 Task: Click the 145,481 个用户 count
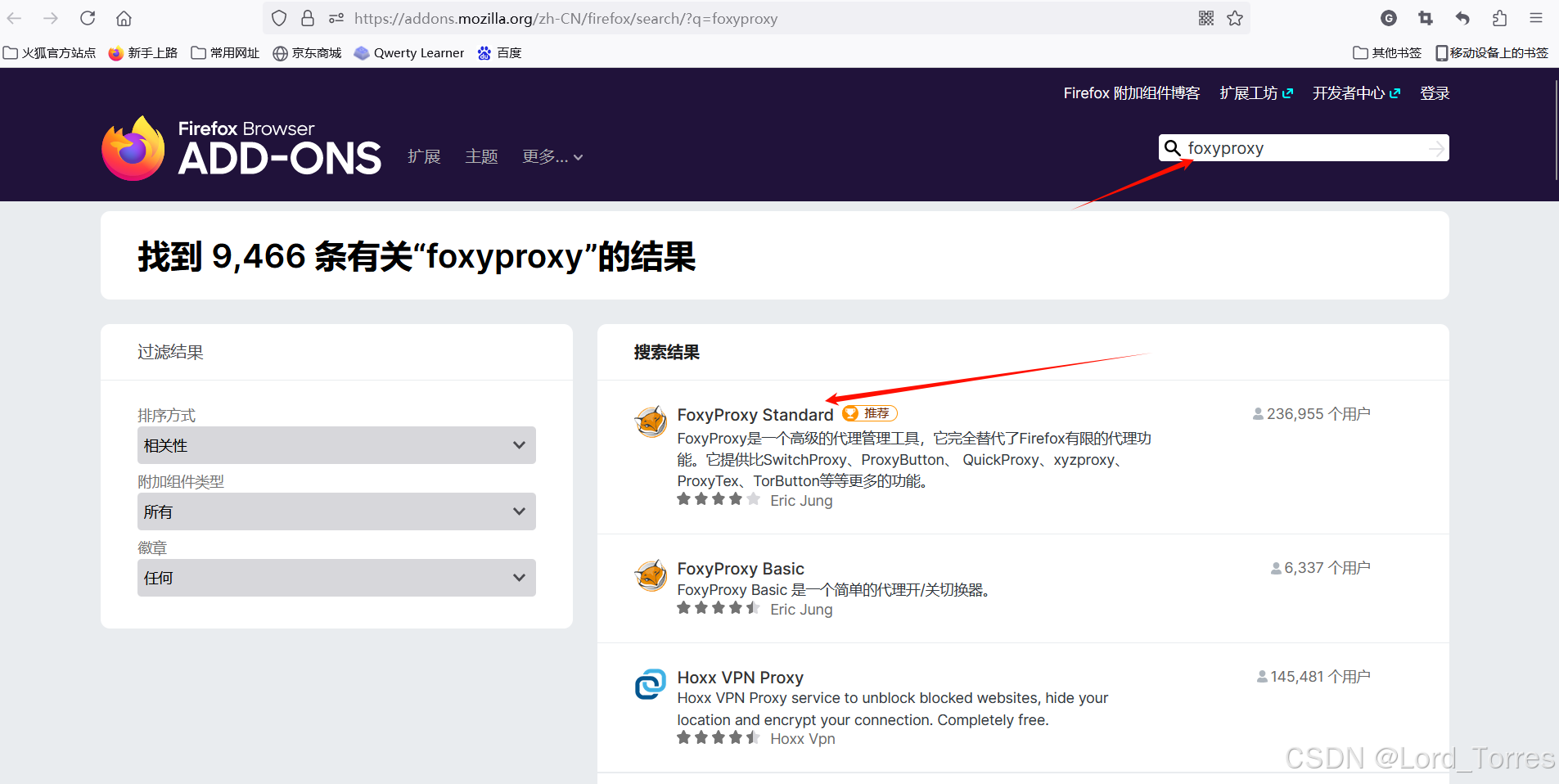coord(1313,677)
